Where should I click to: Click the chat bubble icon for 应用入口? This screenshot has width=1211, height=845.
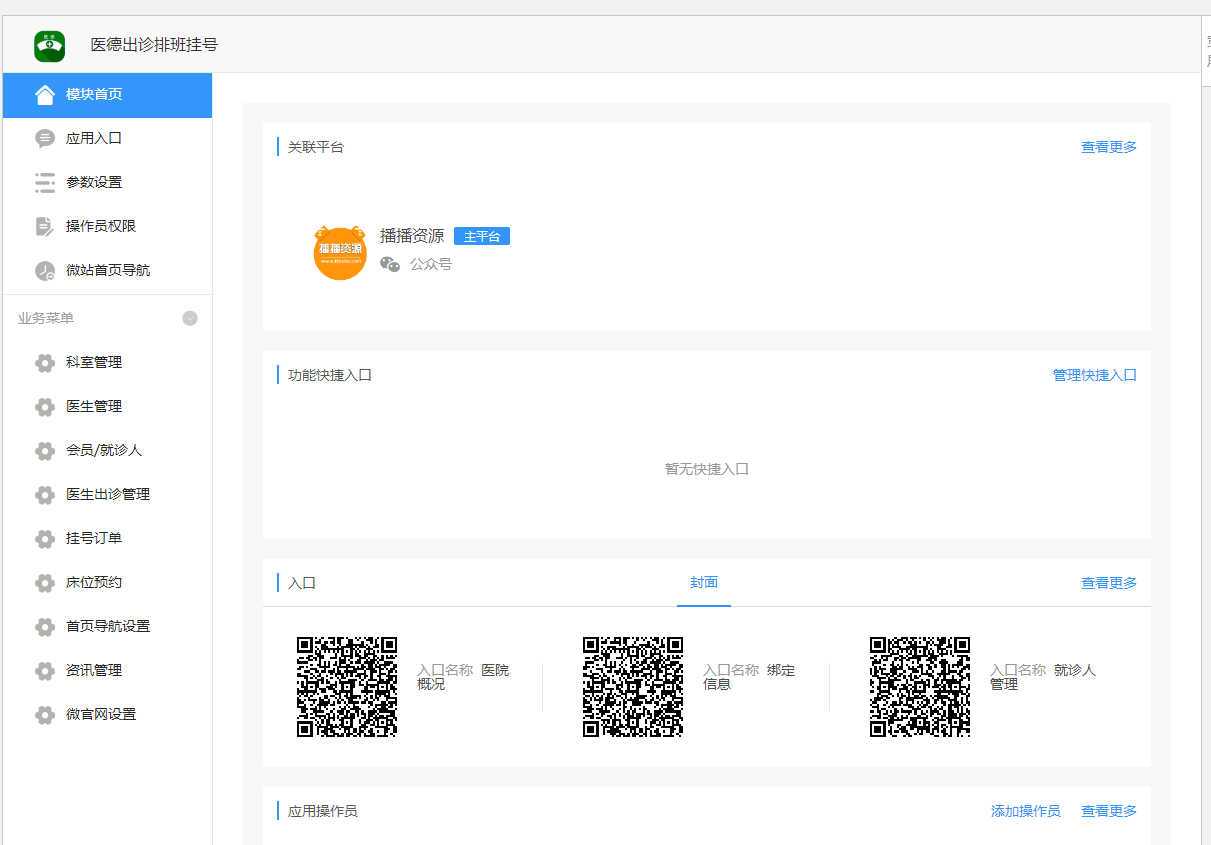(45, 139)
